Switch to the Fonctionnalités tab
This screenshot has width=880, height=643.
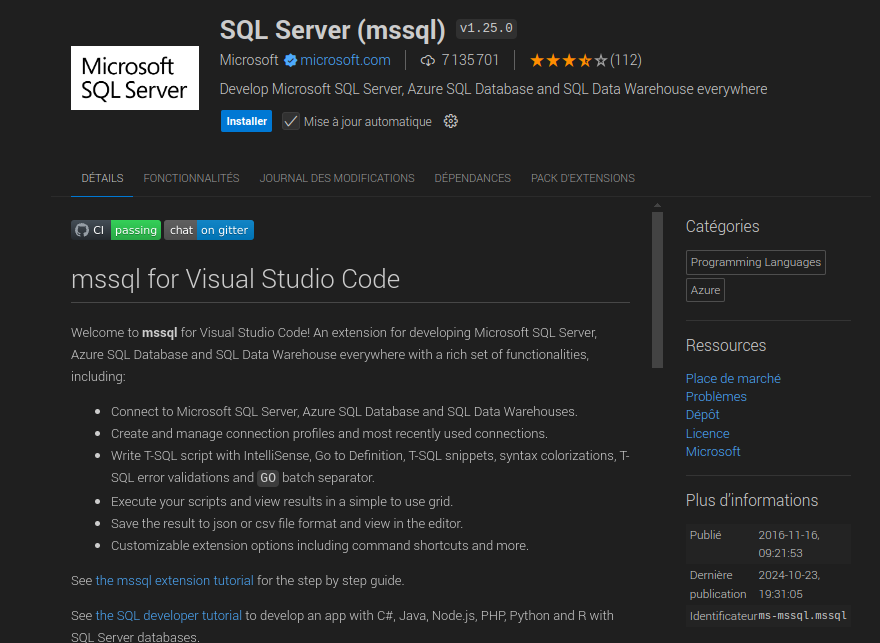click(x=191, y=178)
